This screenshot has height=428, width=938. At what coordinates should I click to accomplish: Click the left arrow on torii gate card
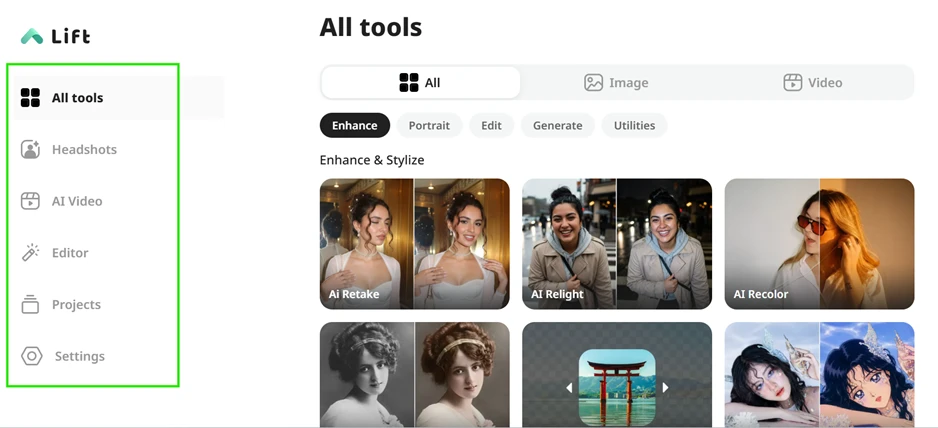(x=569, y=388)
